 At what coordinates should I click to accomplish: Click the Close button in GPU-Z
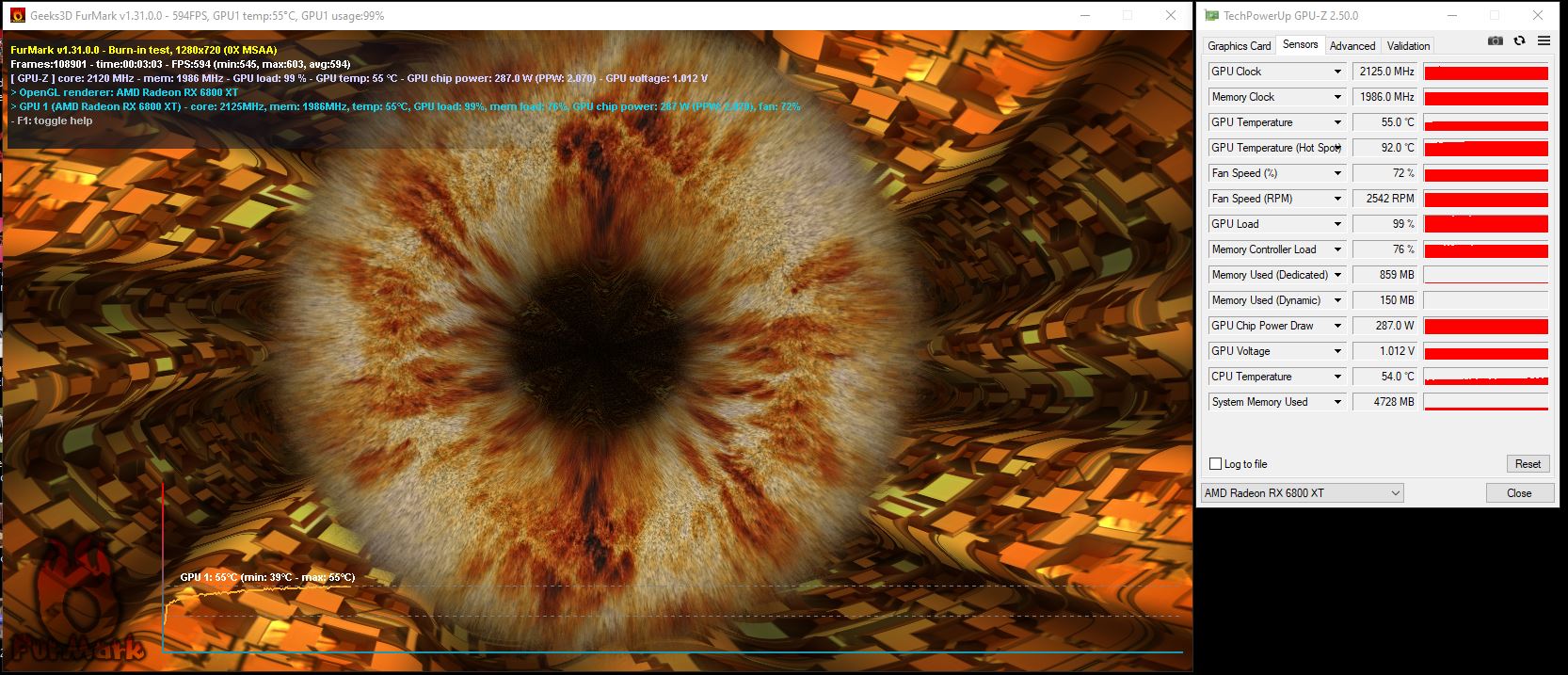1518,493
